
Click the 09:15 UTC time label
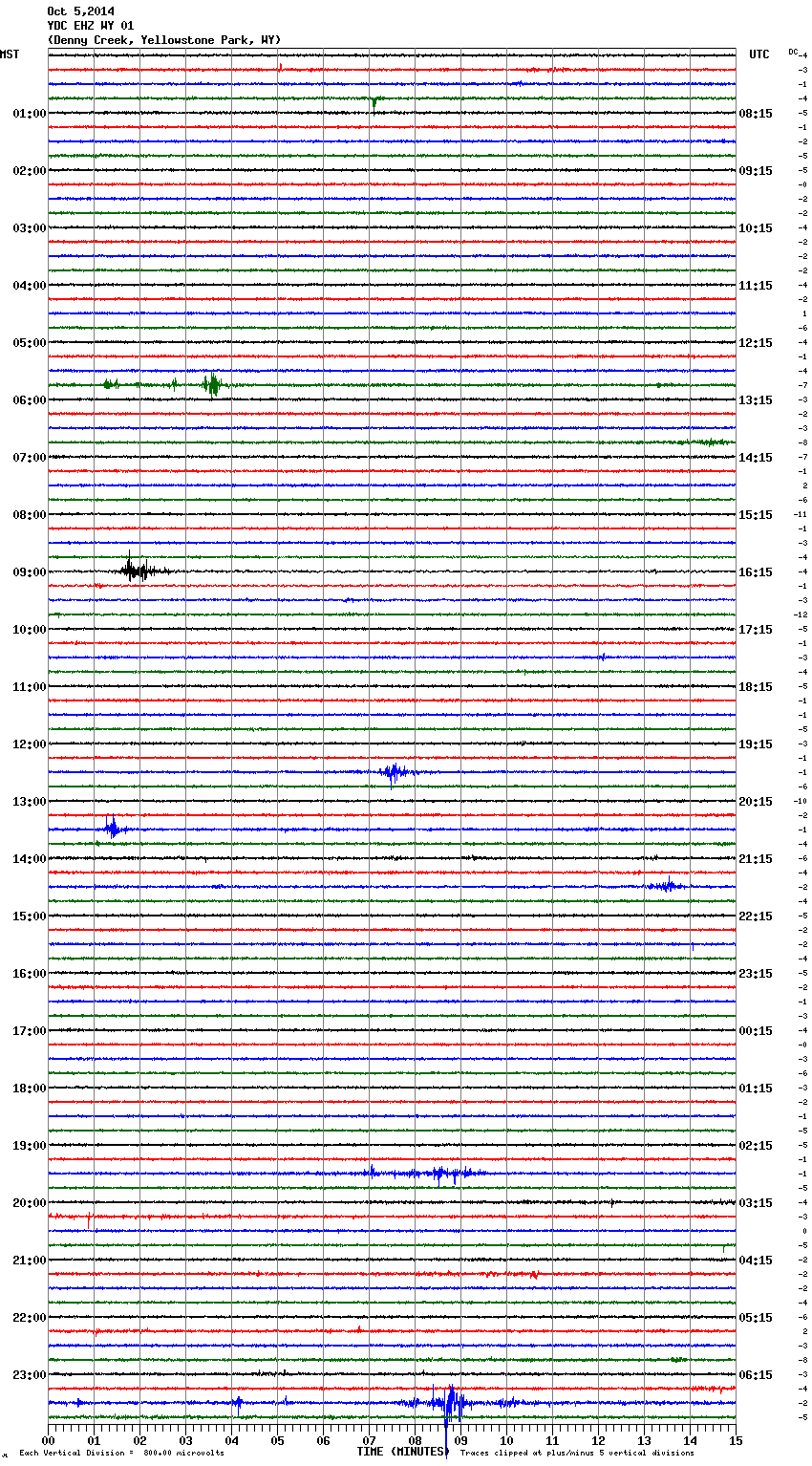pyautogui.click(x=756, y=171)
